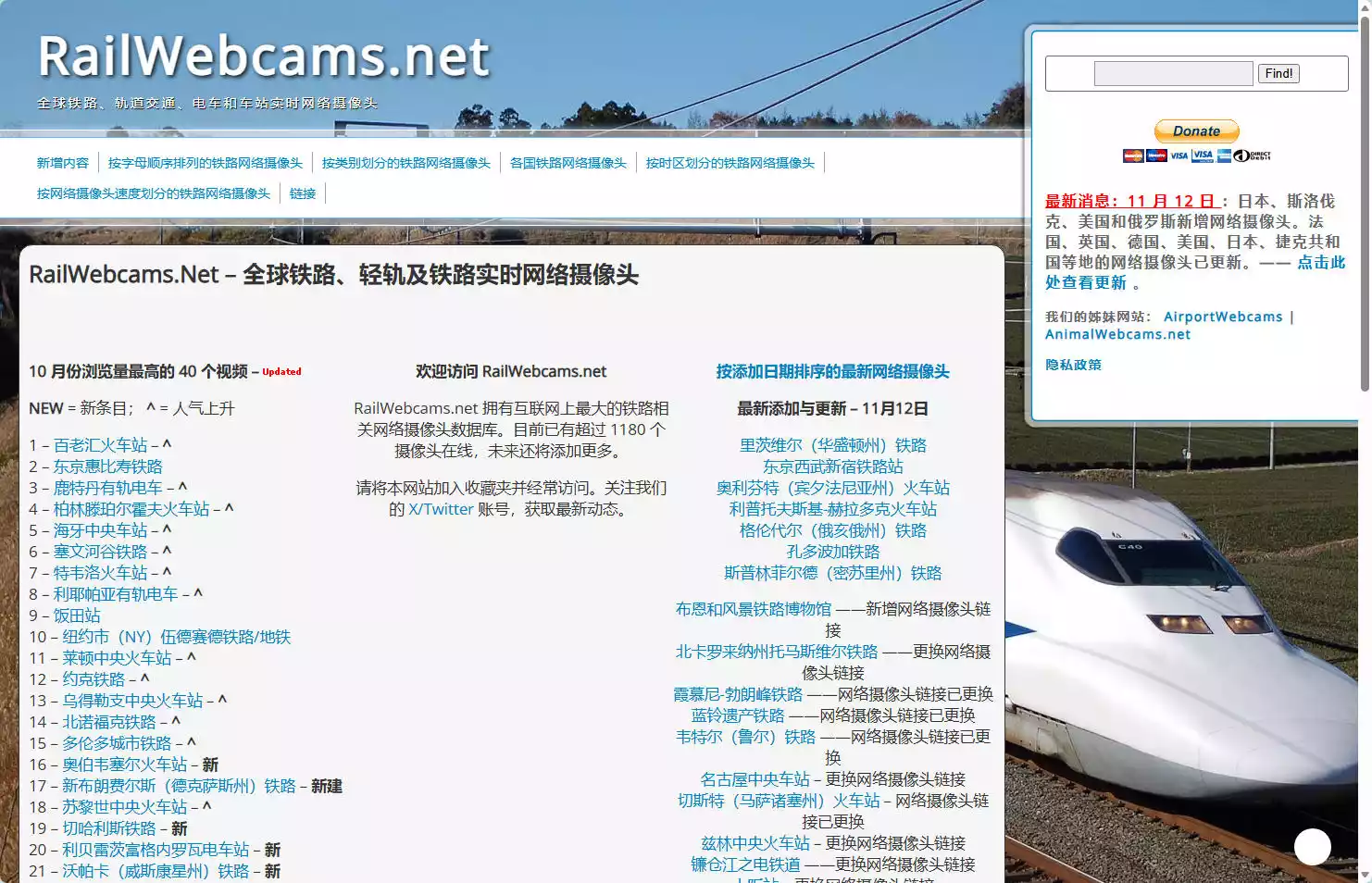This screenshot has height=883, width=1372.
Task: Open 按添加日期排序的最新网络摄像头 heading link
Action: click(x=832, y=371)
